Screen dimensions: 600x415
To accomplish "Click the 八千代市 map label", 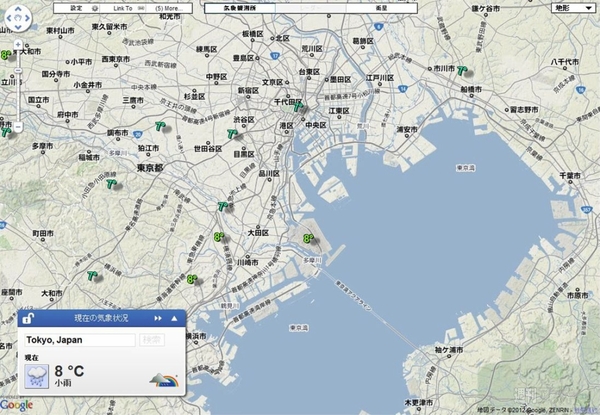I will [x=565, y=62].
